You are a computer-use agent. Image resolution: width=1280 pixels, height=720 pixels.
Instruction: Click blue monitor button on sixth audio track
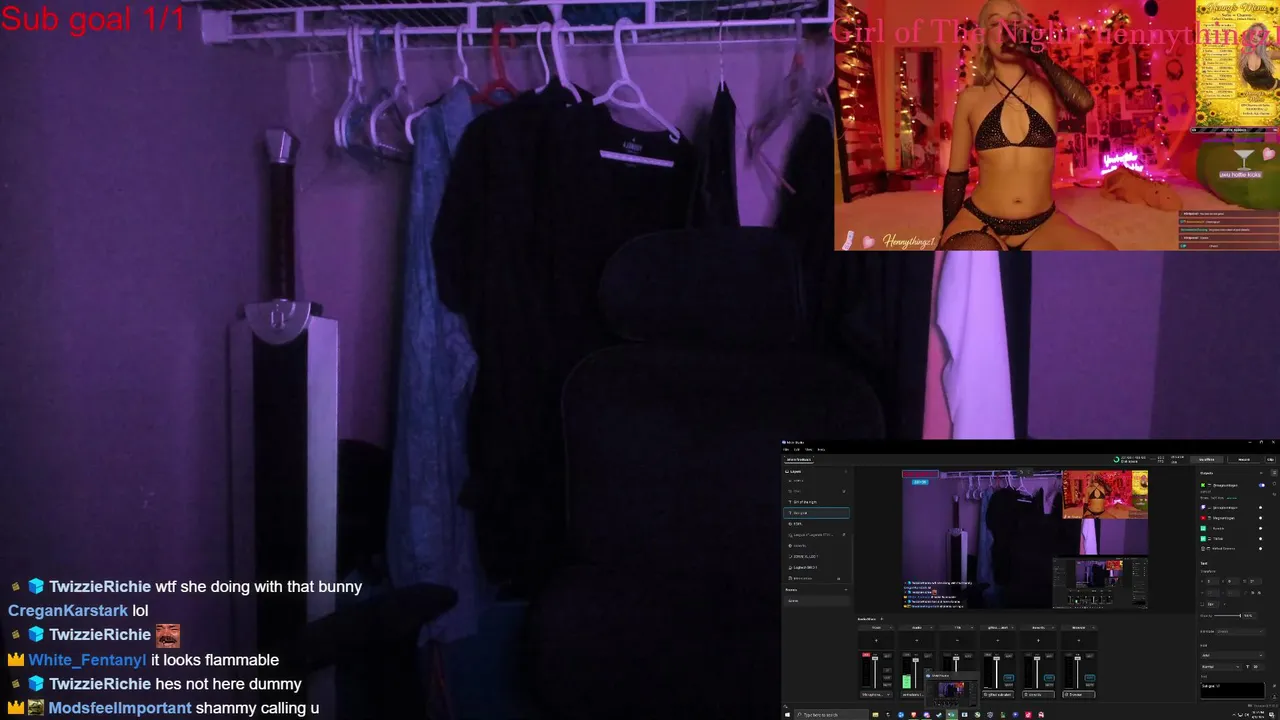1090,678
